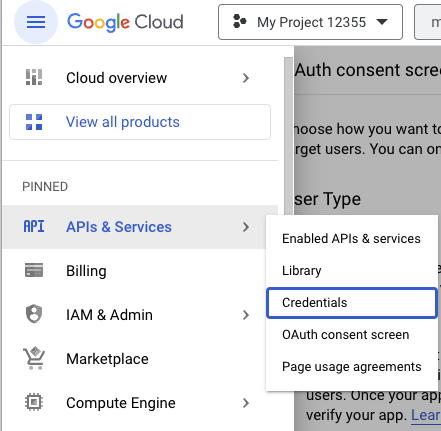441x431 pixels.
Task: Open the hamburger navigation menu
Action: (x=36, y=22)
